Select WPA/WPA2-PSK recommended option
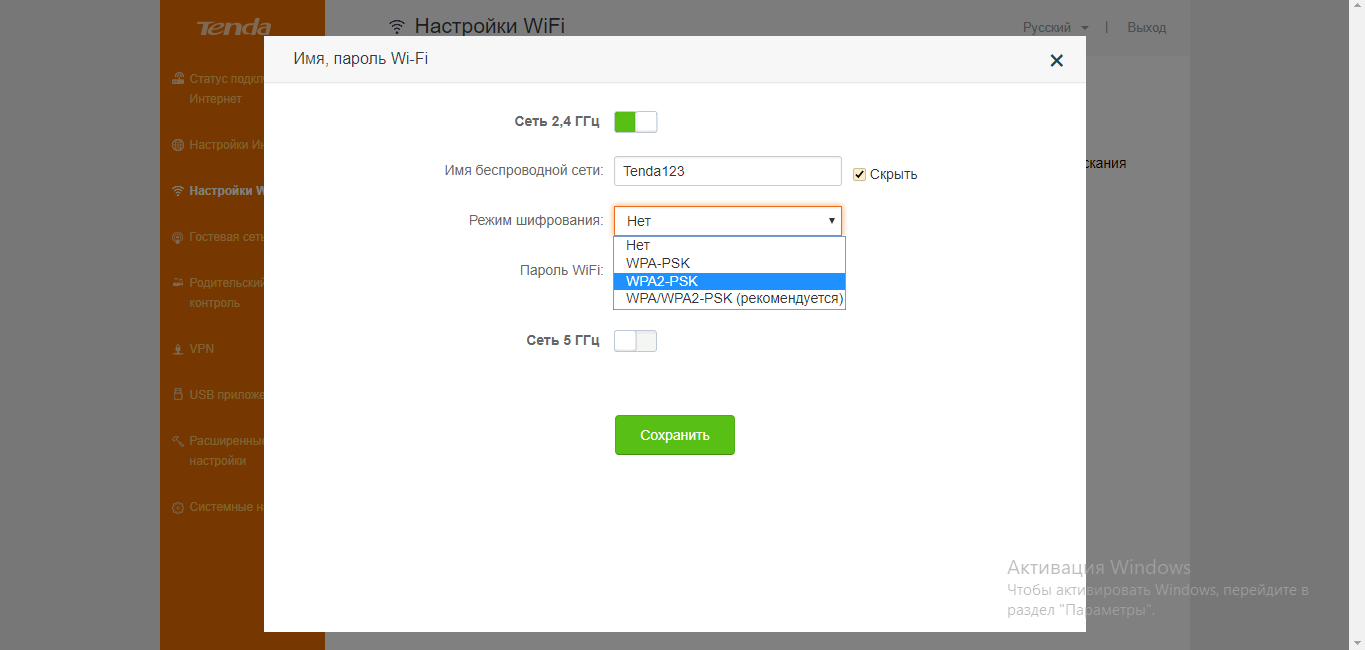This screenshot has height=650, width=1365. pyautogui.click(x=729, y=299)
